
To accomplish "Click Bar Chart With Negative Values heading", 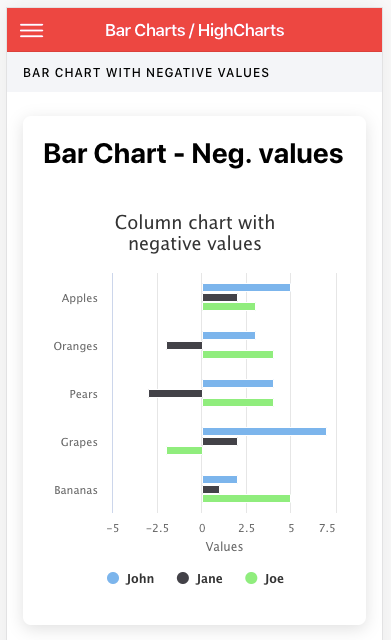I will click(x=146, y=73).
